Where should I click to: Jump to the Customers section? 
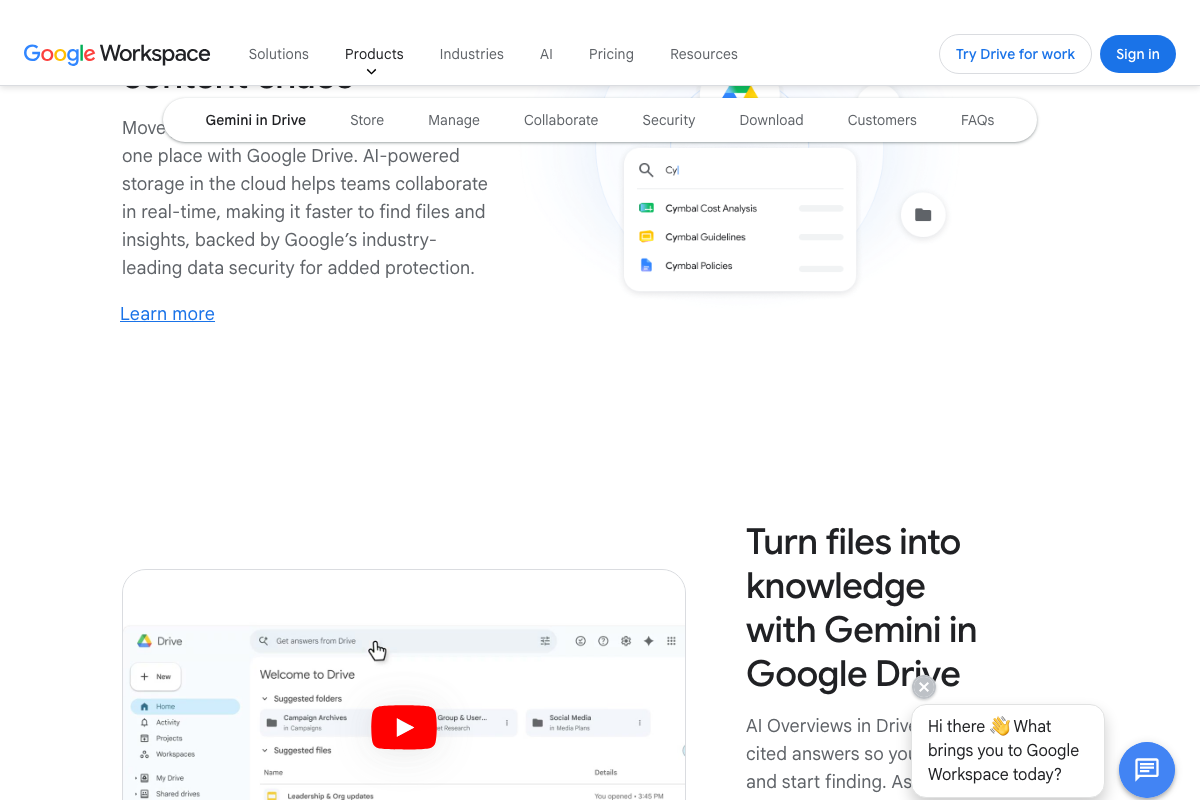coord(882,120)
